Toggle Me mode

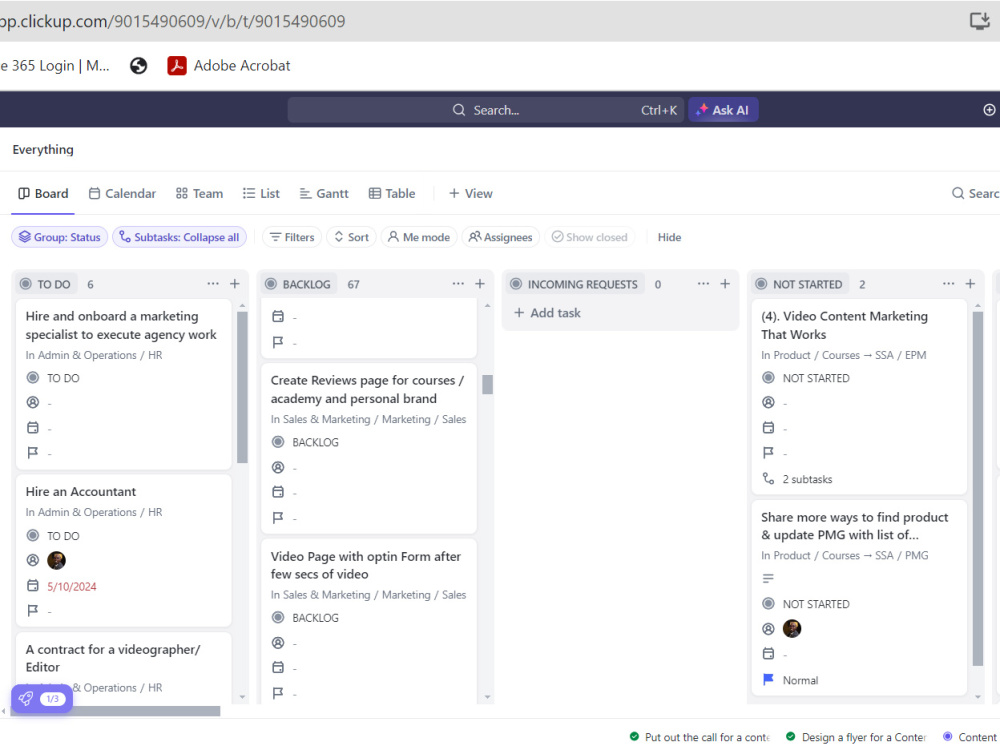(x=419, y=237)
